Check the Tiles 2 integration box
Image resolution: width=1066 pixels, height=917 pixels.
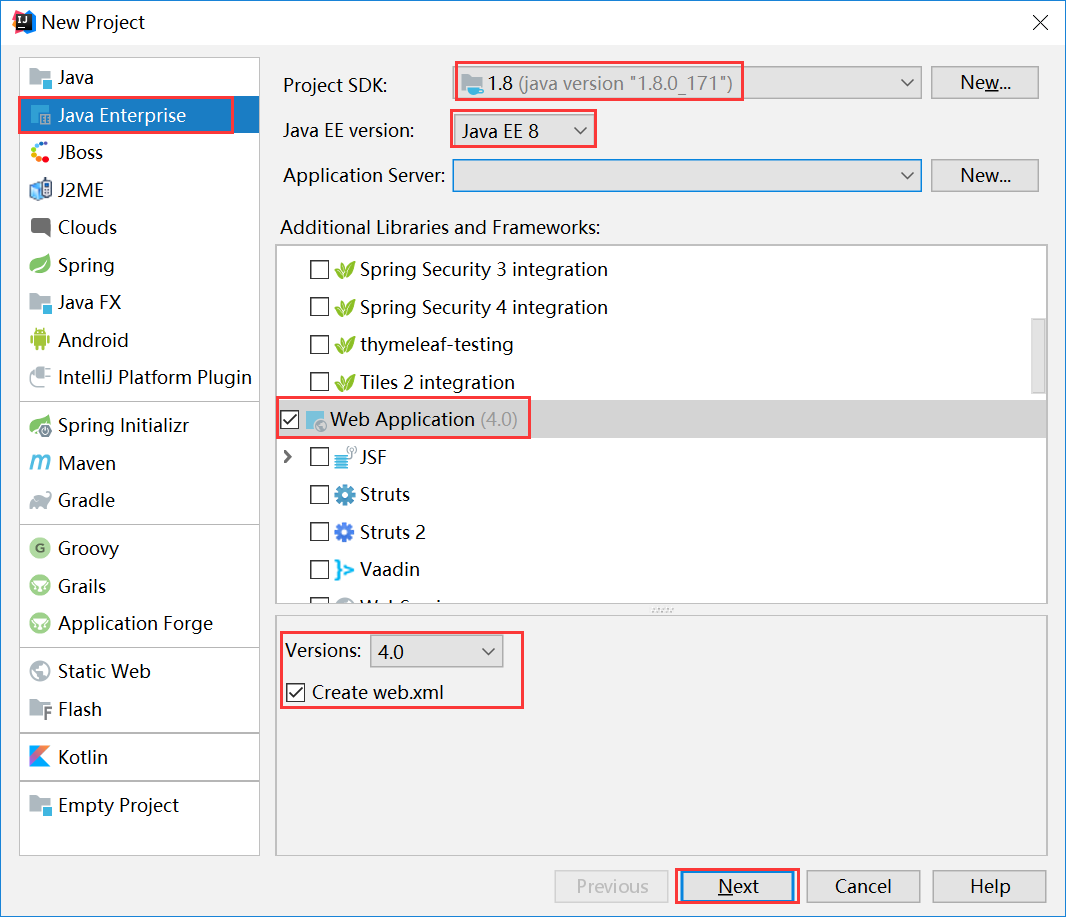coord(320,382)
